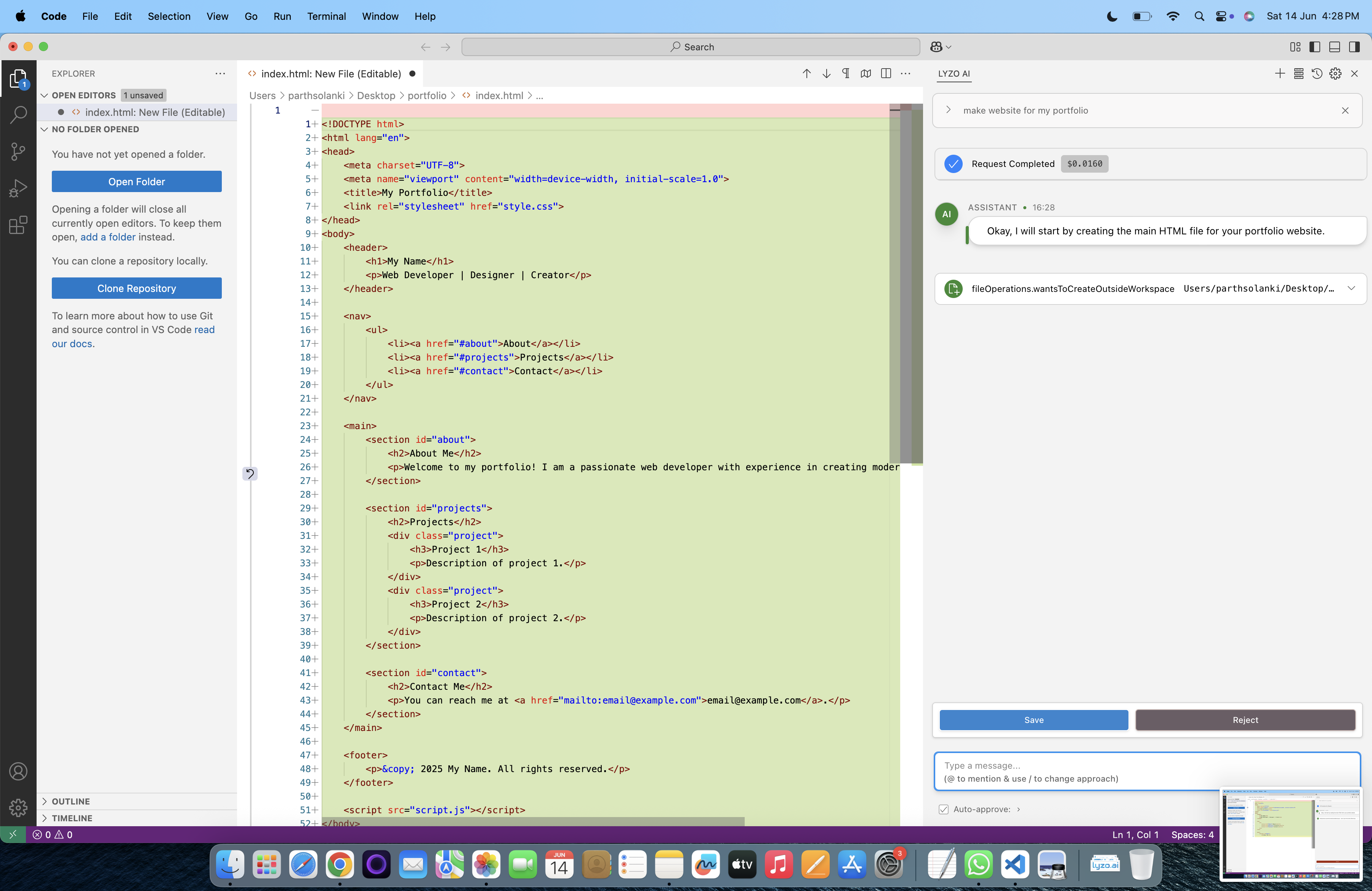
Task: Open the Extensions view
Action: point(18,225)
